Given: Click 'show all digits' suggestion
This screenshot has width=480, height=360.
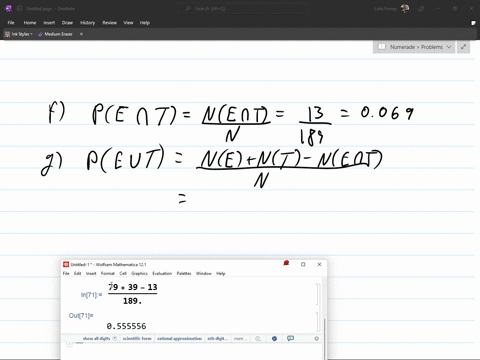Looking at the screenshot, I should [96, 338].
